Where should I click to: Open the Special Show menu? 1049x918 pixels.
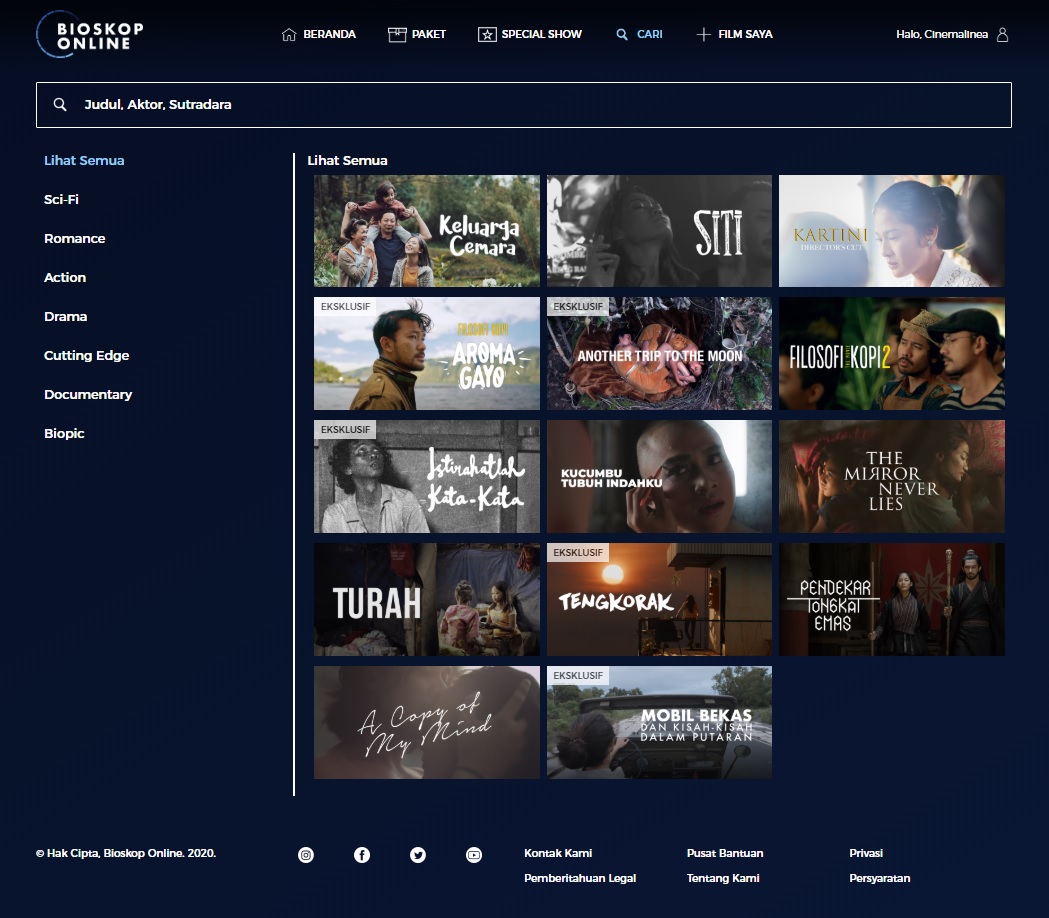point(542,34)
